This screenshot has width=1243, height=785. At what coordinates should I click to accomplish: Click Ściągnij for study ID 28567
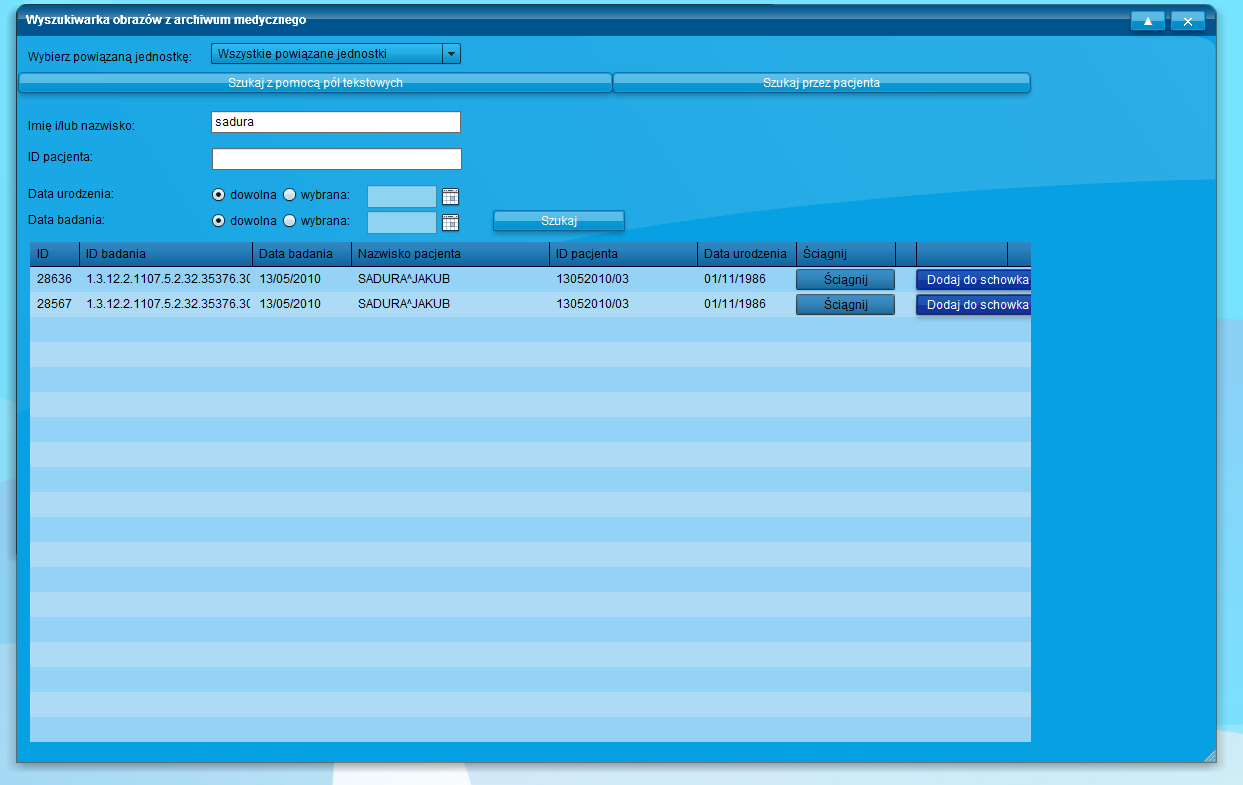click(x=845, y=304)
